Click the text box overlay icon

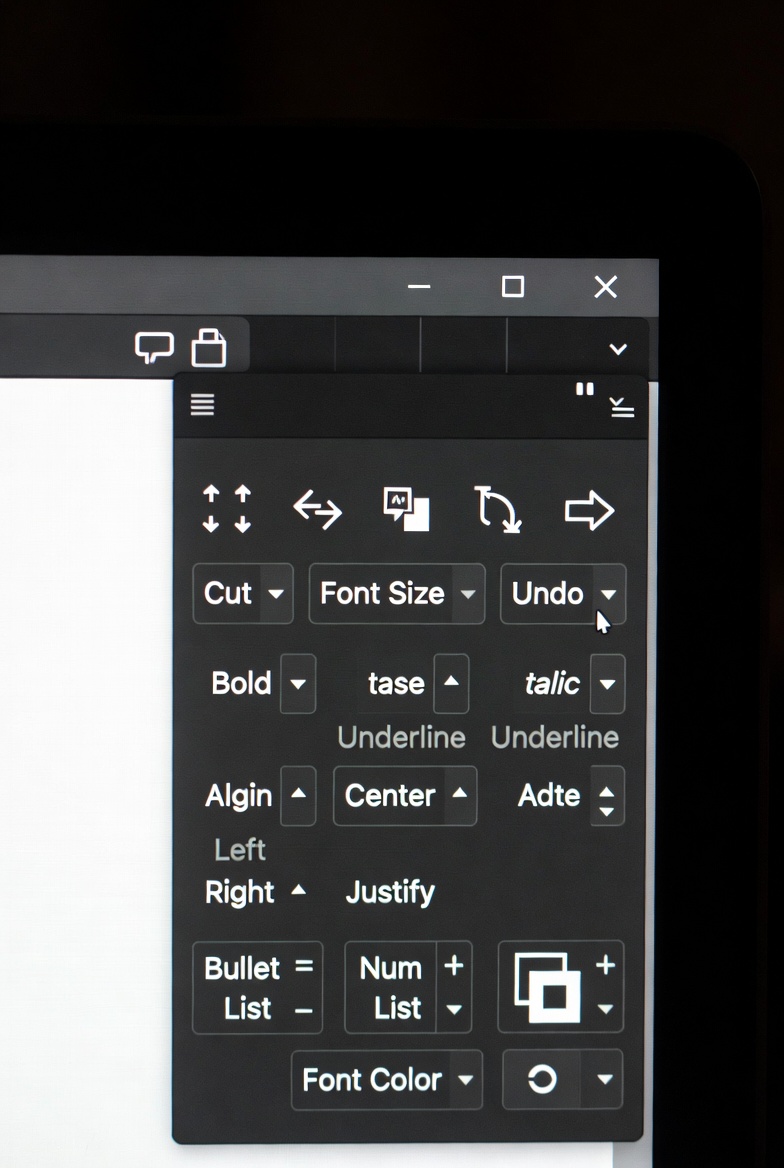tap(407, 510)
